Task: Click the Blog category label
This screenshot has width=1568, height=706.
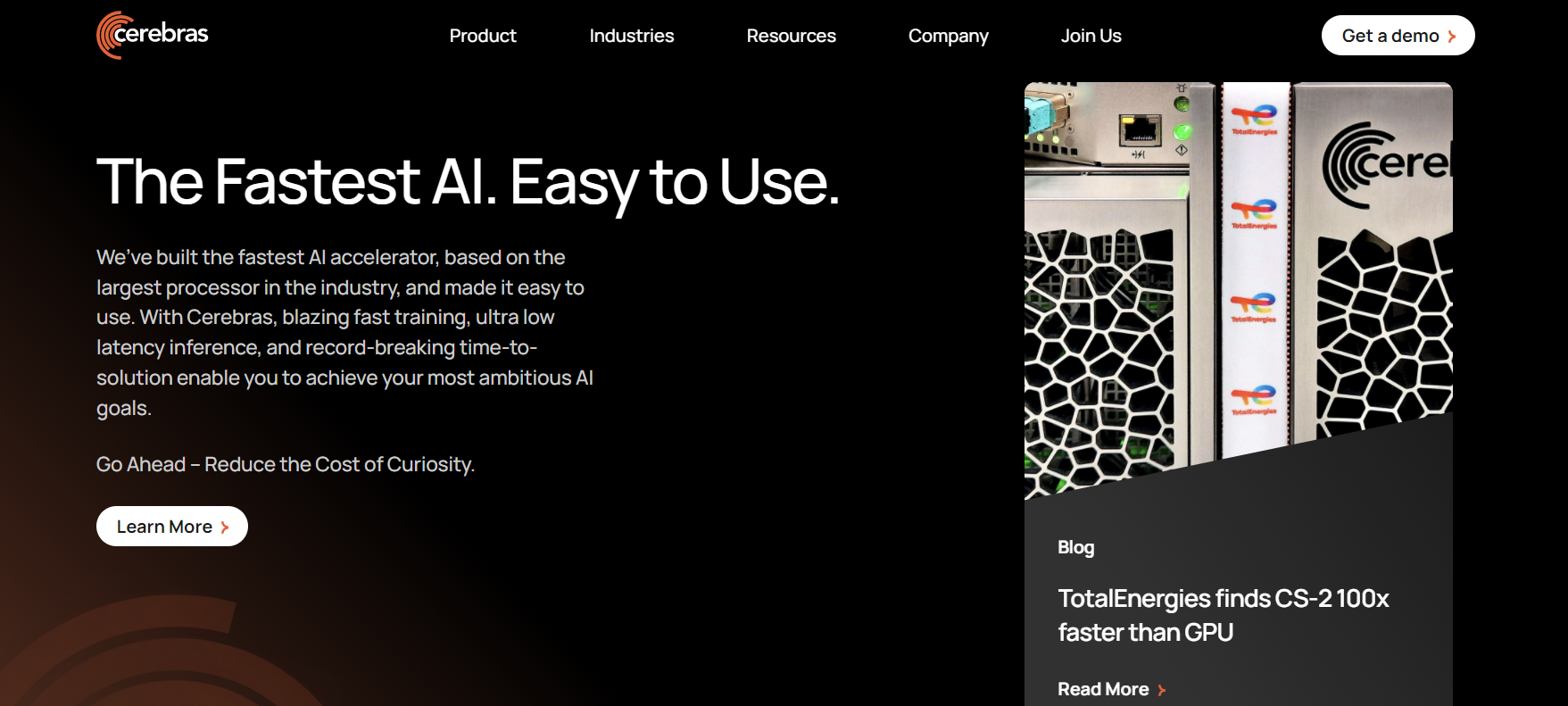Action: [x=1075, y=547]
